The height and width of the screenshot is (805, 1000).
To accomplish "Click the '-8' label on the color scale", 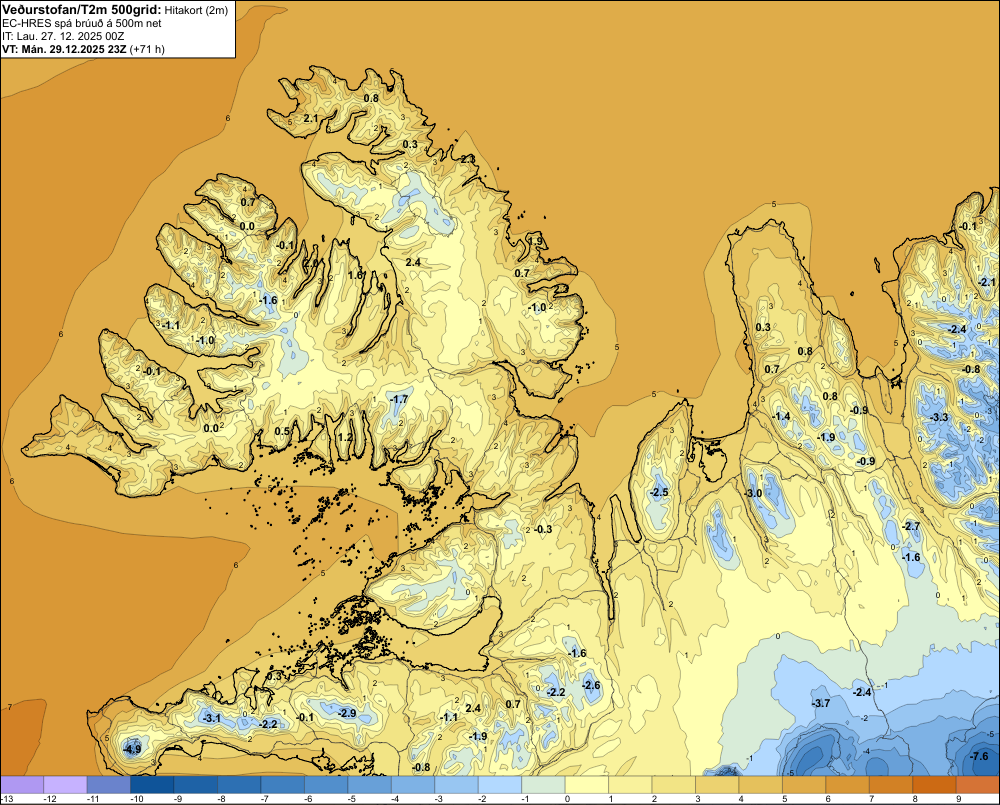I will coord(221,799).
